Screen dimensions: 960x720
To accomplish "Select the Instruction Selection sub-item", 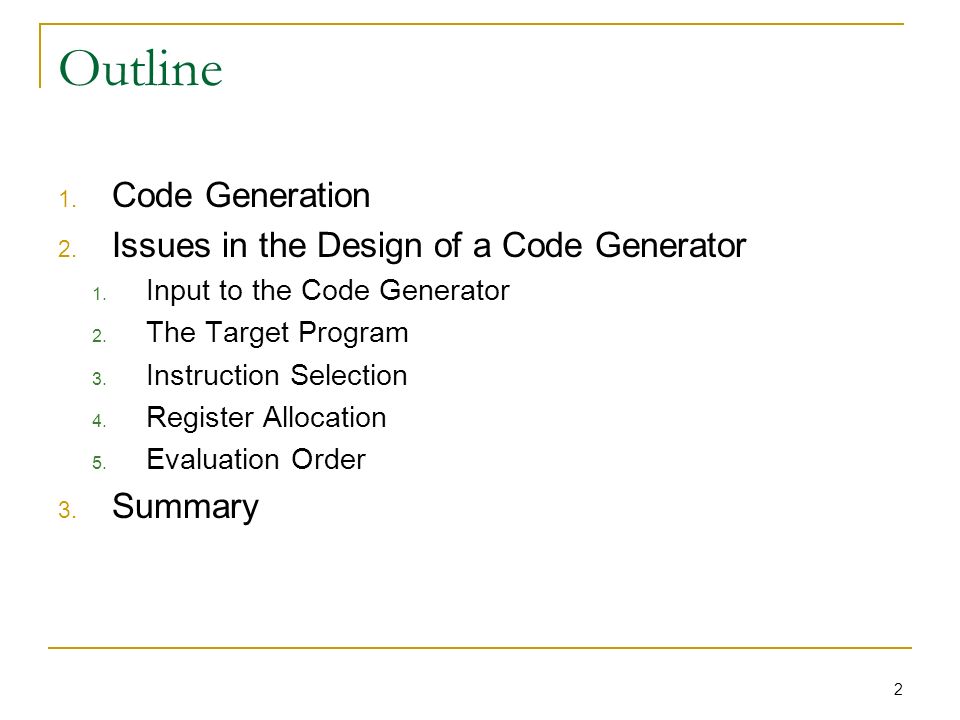I will point(277,375).
